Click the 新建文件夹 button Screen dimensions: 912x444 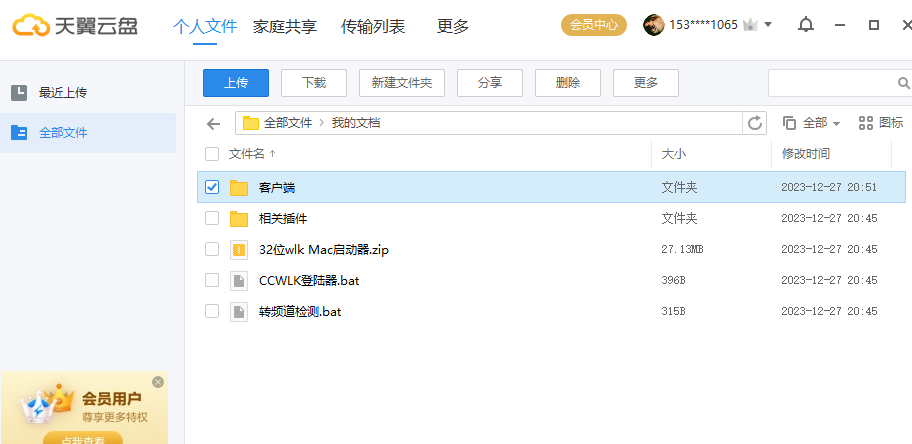[402, 83]
